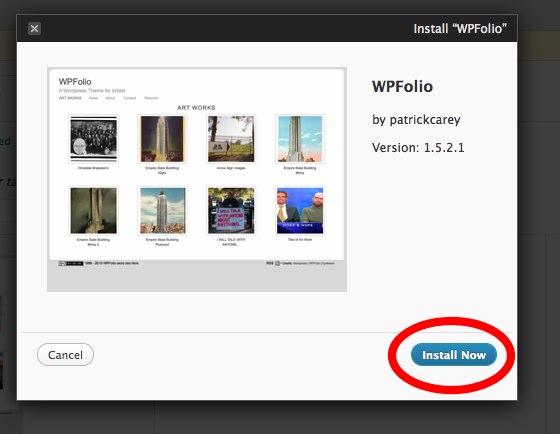Select the WPFolio theme name heading
This screenshot has width=560, height=434.
point(402,86)
